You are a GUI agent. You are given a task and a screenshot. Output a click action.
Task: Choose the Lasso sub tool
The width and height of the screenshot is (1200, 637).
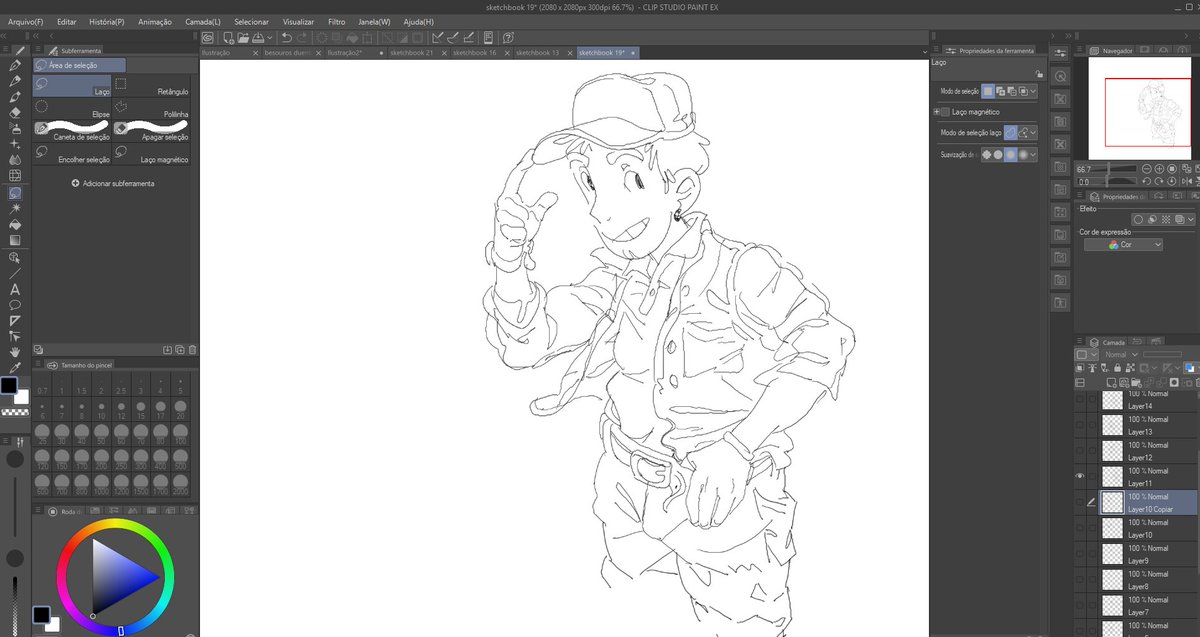coord(72,86)
